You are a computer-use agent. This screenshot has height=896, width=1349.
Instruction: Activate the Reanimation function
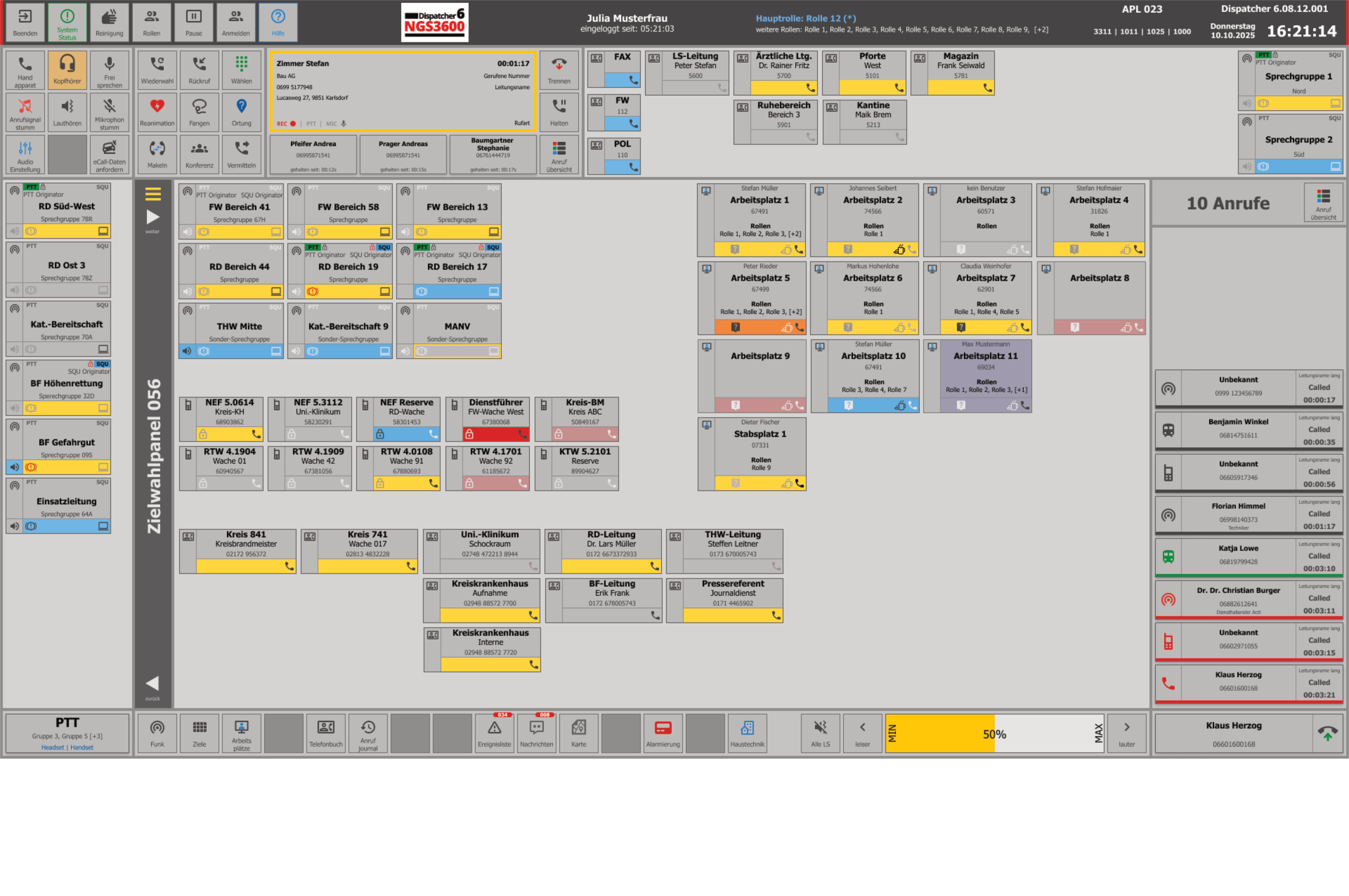click(x=157, y=112)
